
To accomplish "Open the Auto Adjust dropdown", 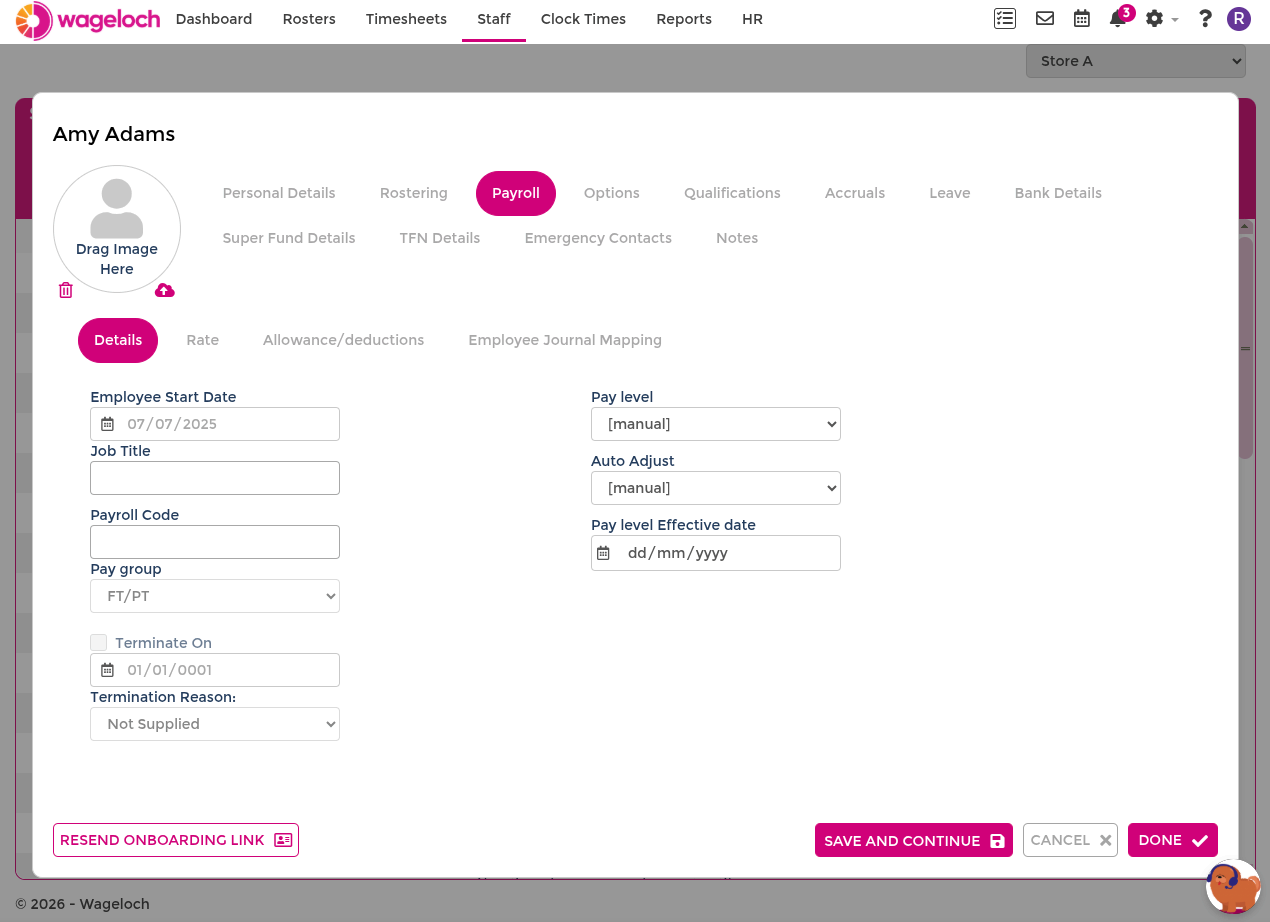I will pyautogui.click(x=716, y=488).
